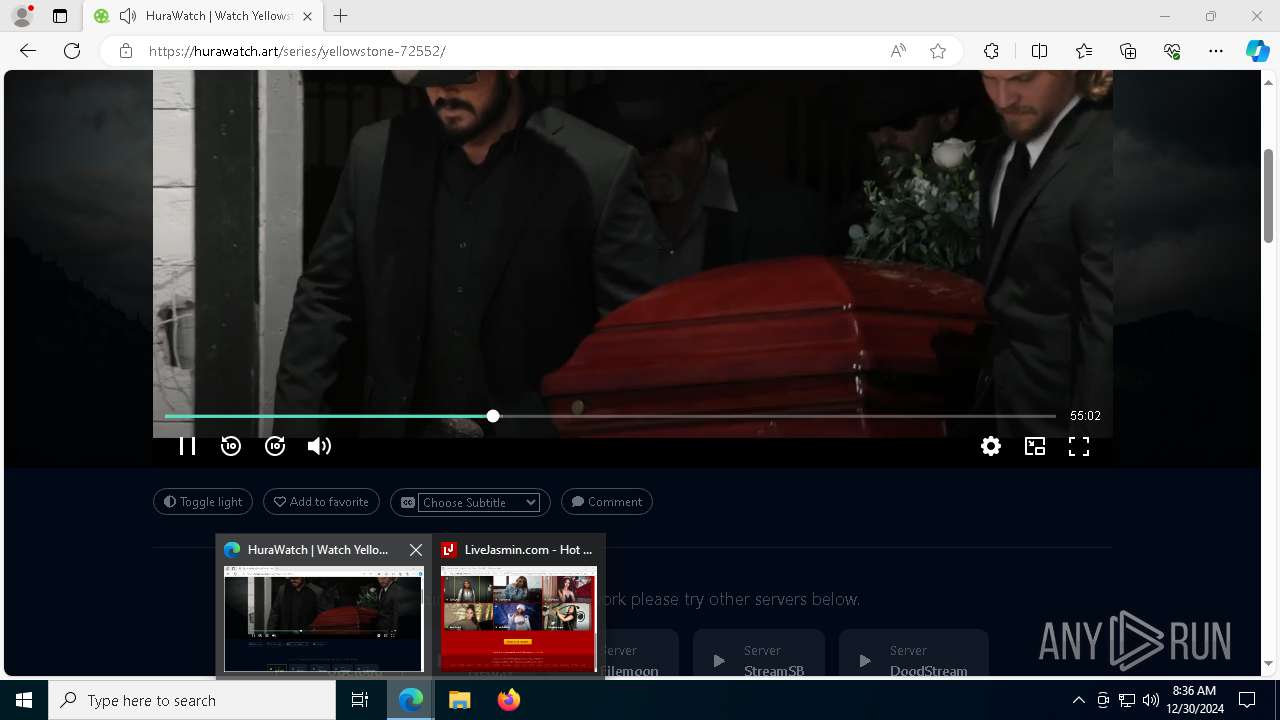Open the Comment section
Viewport: 1280px width, 720px height.
(607, 502)
